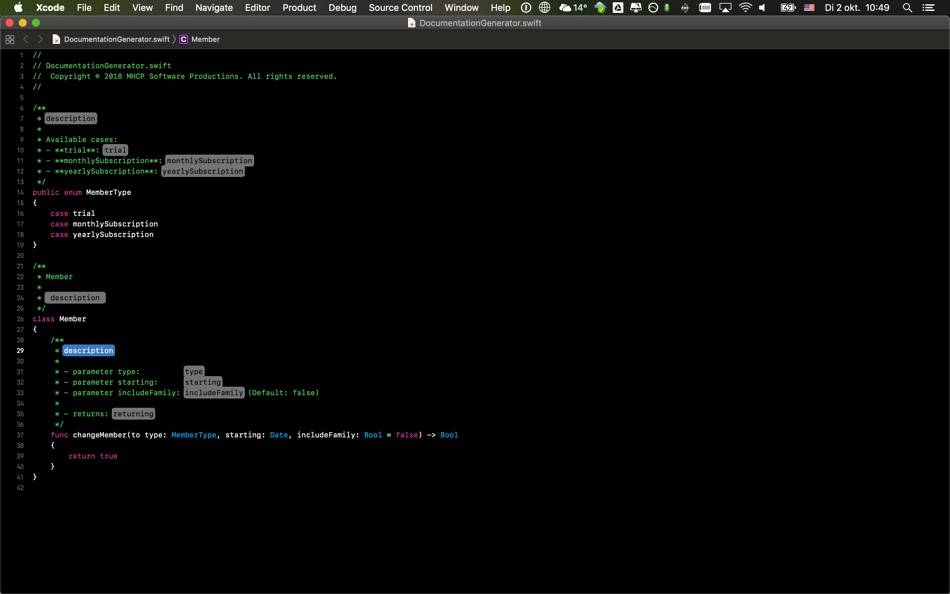Open the View menu

[142, 7]
